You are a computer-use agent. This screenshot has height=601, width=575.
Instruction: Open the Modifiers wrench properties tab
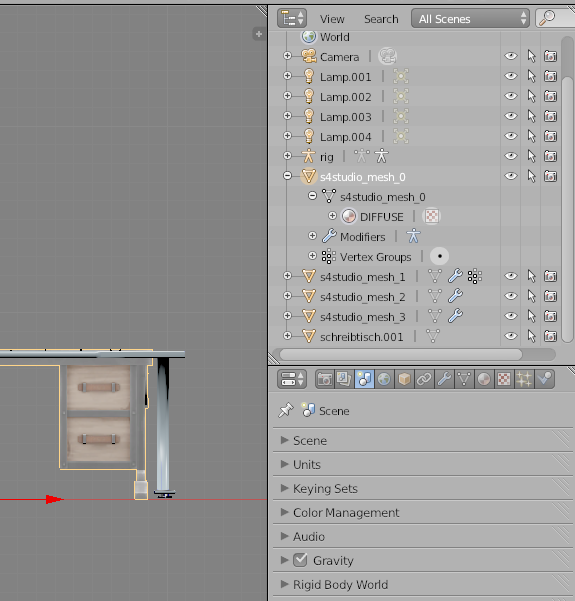tap(444, 379)
